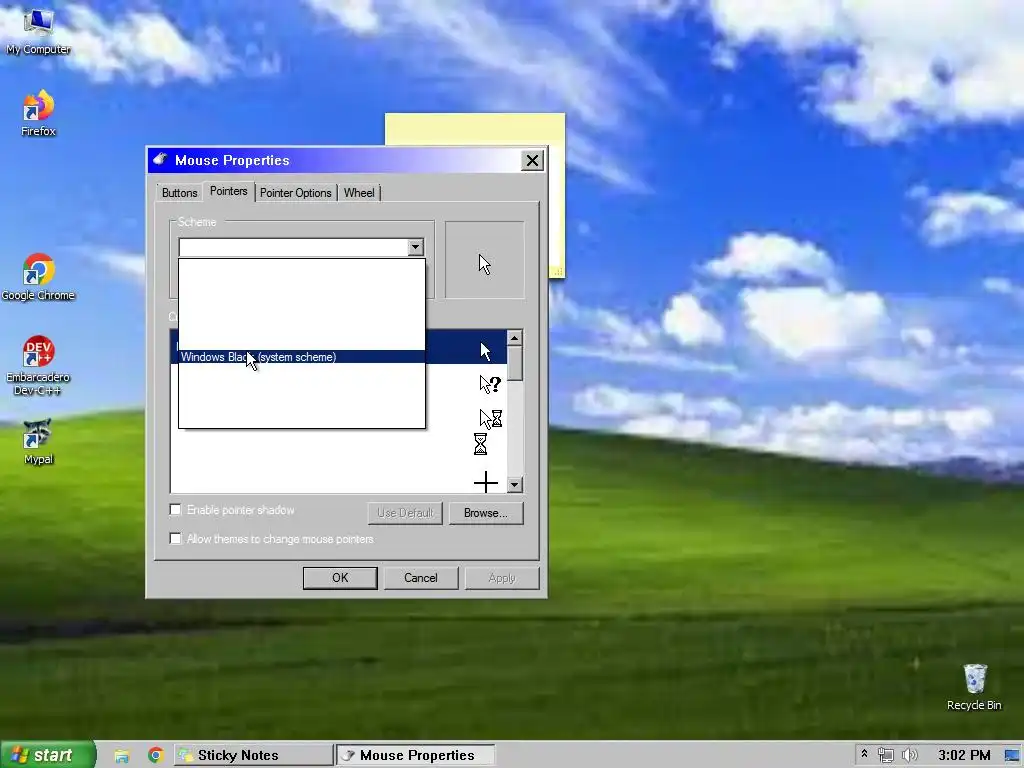Click the Browse... button

tap(485, 513)
